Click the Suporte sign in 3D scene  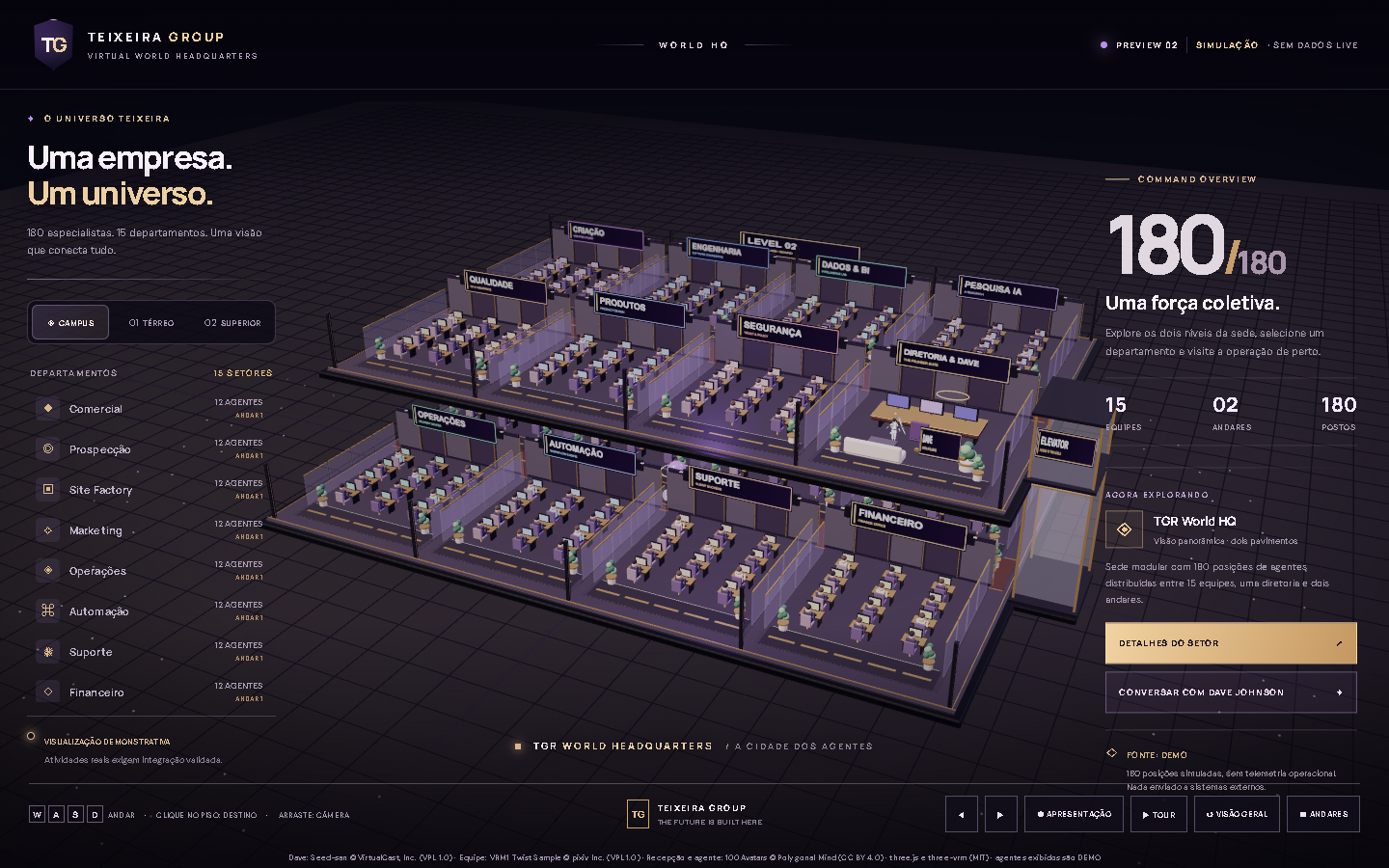coord(741,486)
